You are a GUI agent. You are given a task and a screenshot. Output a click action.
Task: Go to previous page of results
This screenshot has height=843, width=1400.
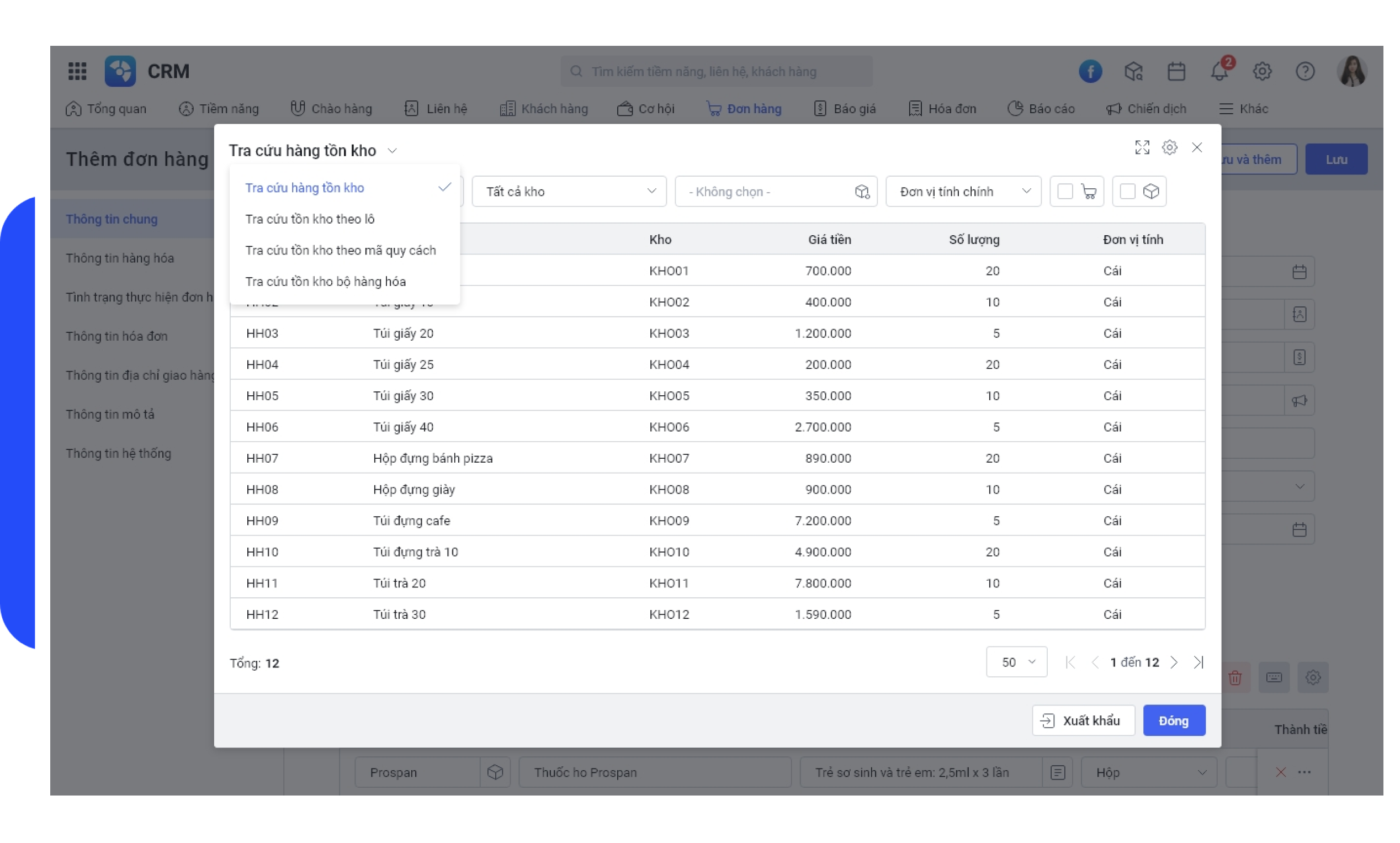point(1095,662)
